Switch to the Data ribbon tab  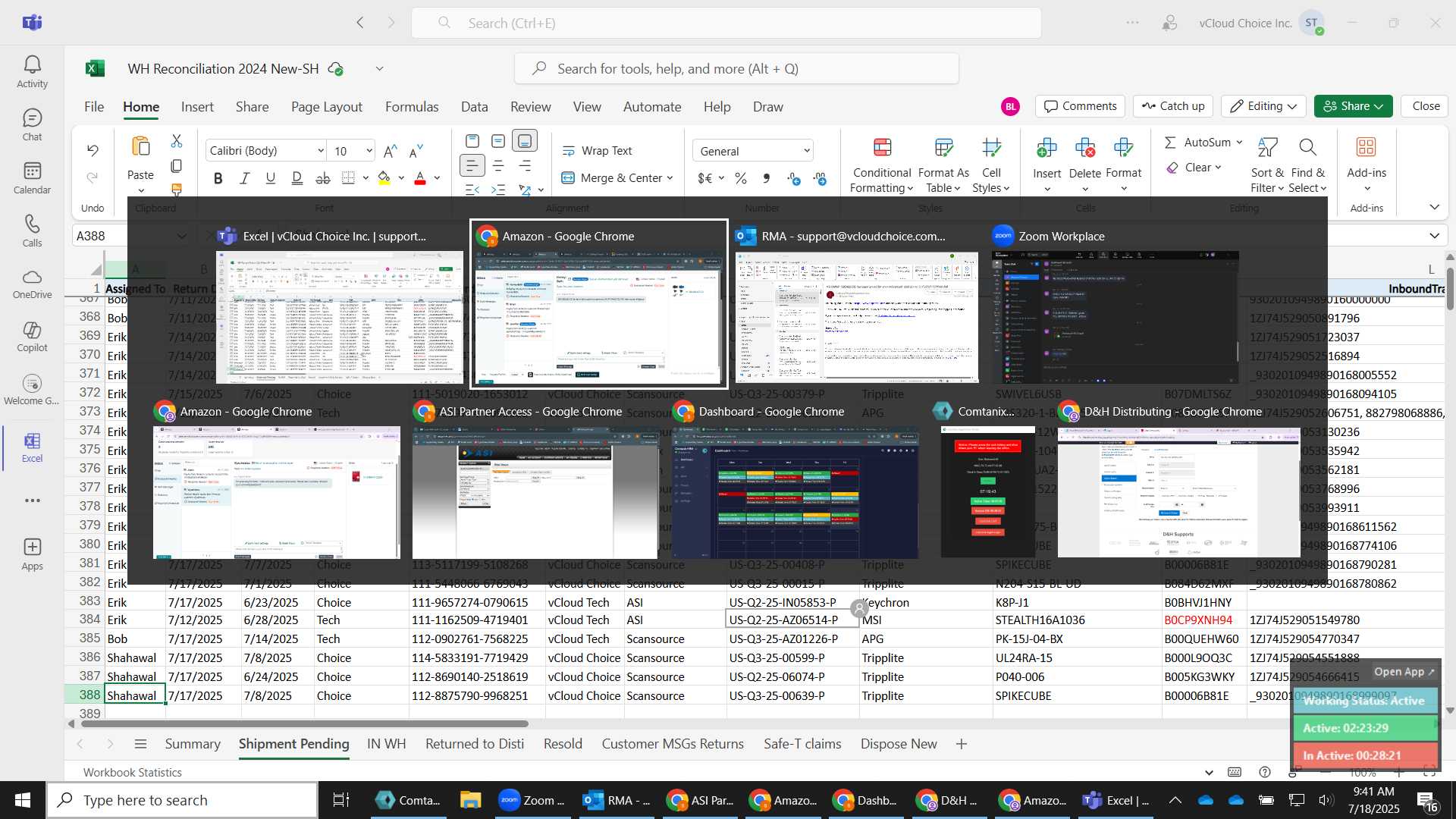click(x=474, y=107)
